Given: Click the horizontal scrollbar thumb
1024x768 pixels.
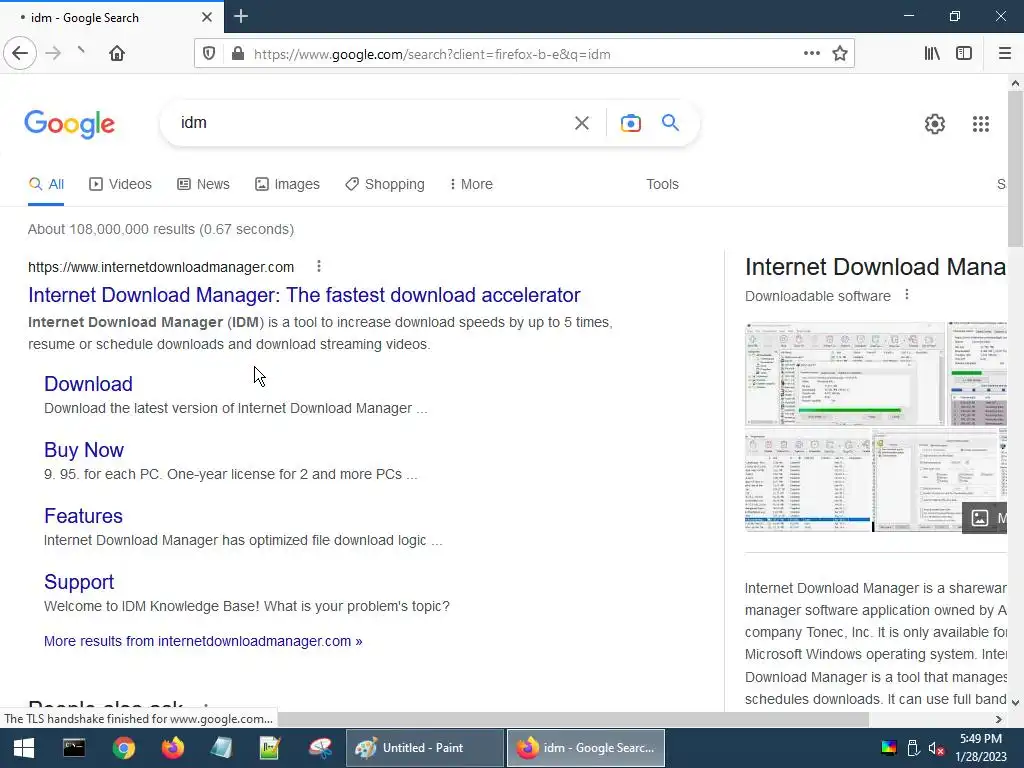Looking at the screenshot, I should click(x=573, y=719).
